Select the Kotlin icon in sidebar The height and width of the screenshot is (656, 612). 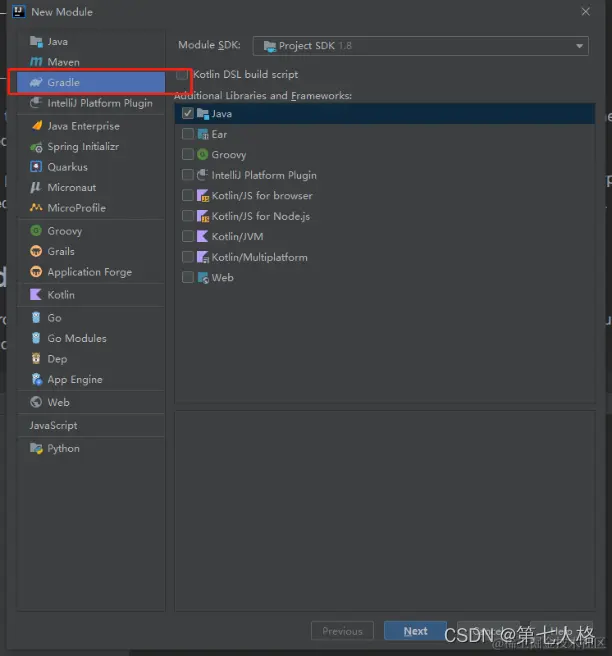point(36,295)
